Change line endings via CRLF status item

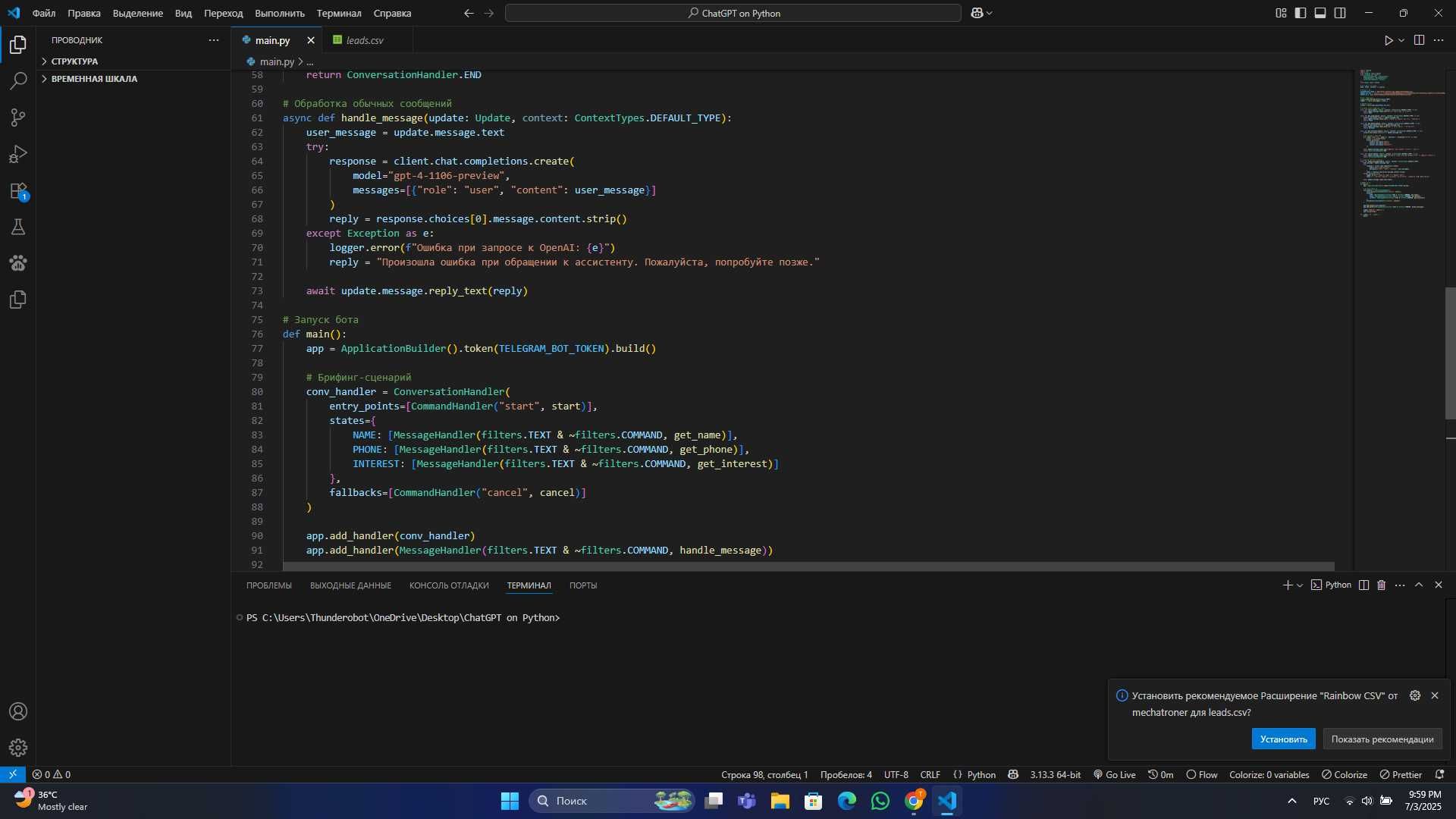pos(930,774)
